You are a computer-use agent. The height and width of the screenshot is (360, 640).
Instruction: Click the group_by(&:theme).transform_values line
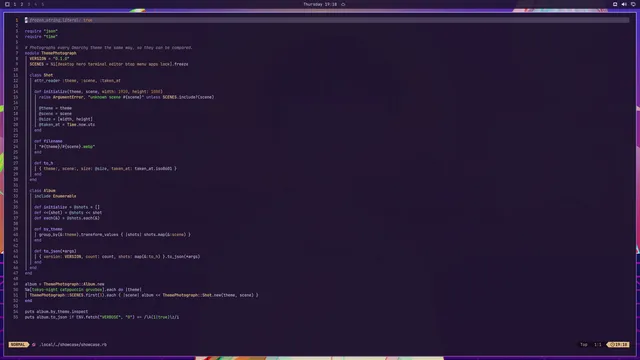click(115, 235)
